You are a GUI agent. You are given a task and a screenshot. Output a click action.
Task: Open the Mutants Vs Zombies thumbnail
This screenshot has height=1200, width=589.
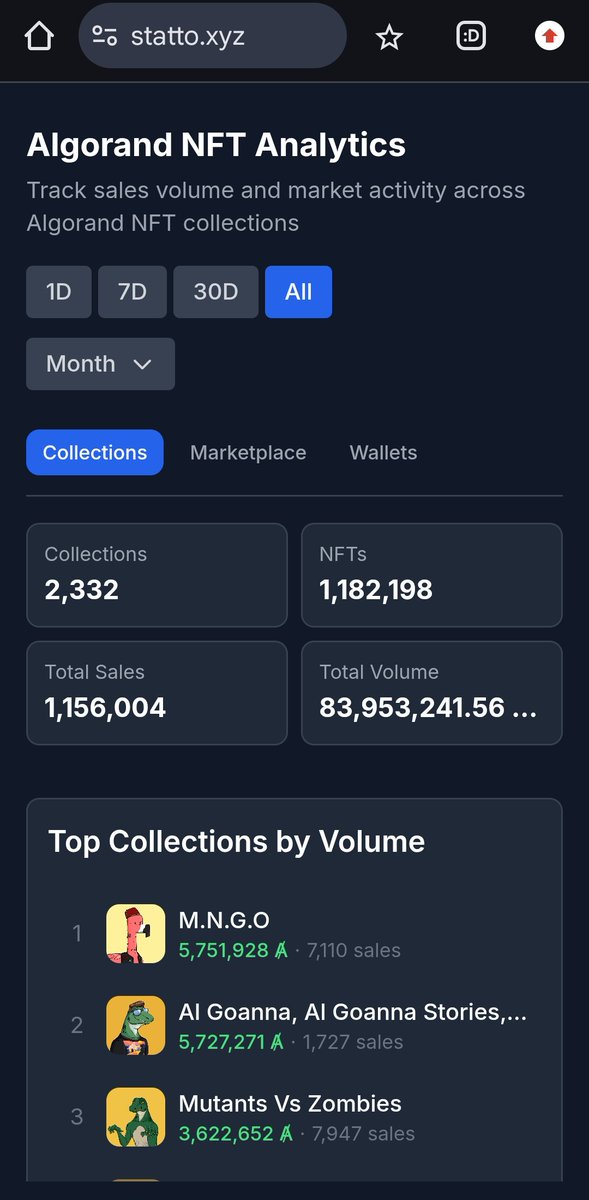(x=136, y=1117)
